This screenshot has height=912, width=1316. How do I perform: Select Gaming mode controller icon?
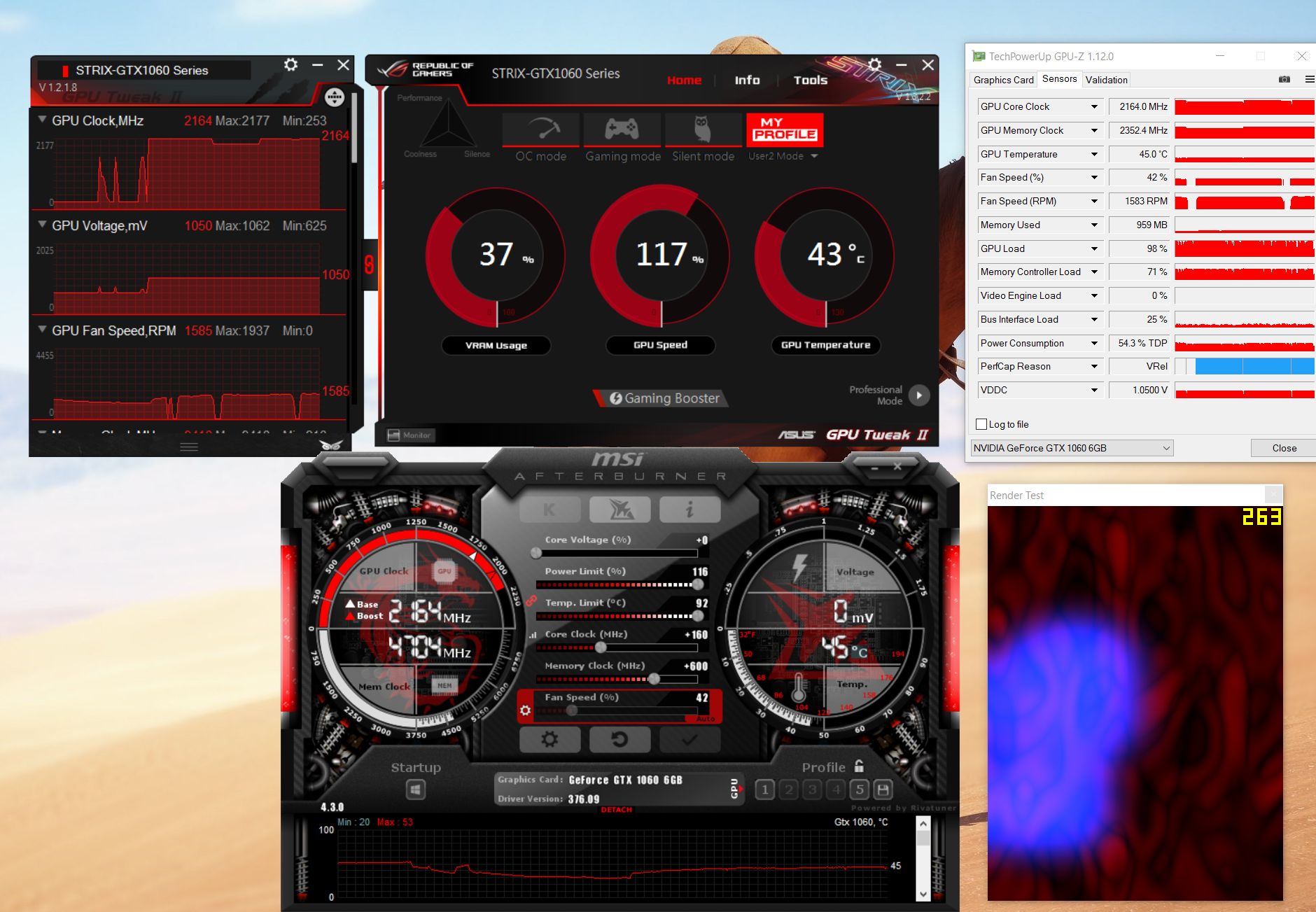point(622,130)
